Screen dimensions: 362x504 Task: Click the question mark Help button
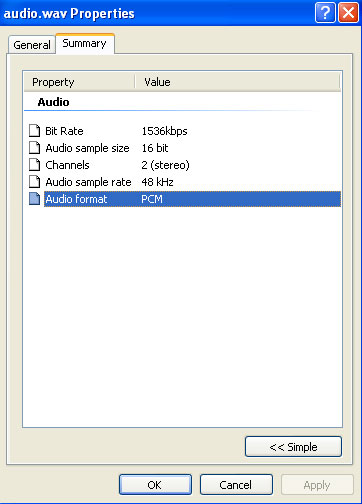[325, 13]
